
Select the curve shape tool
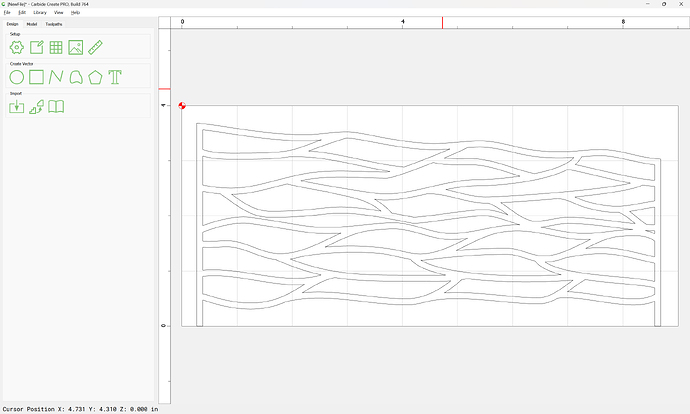tap(76, 77)
